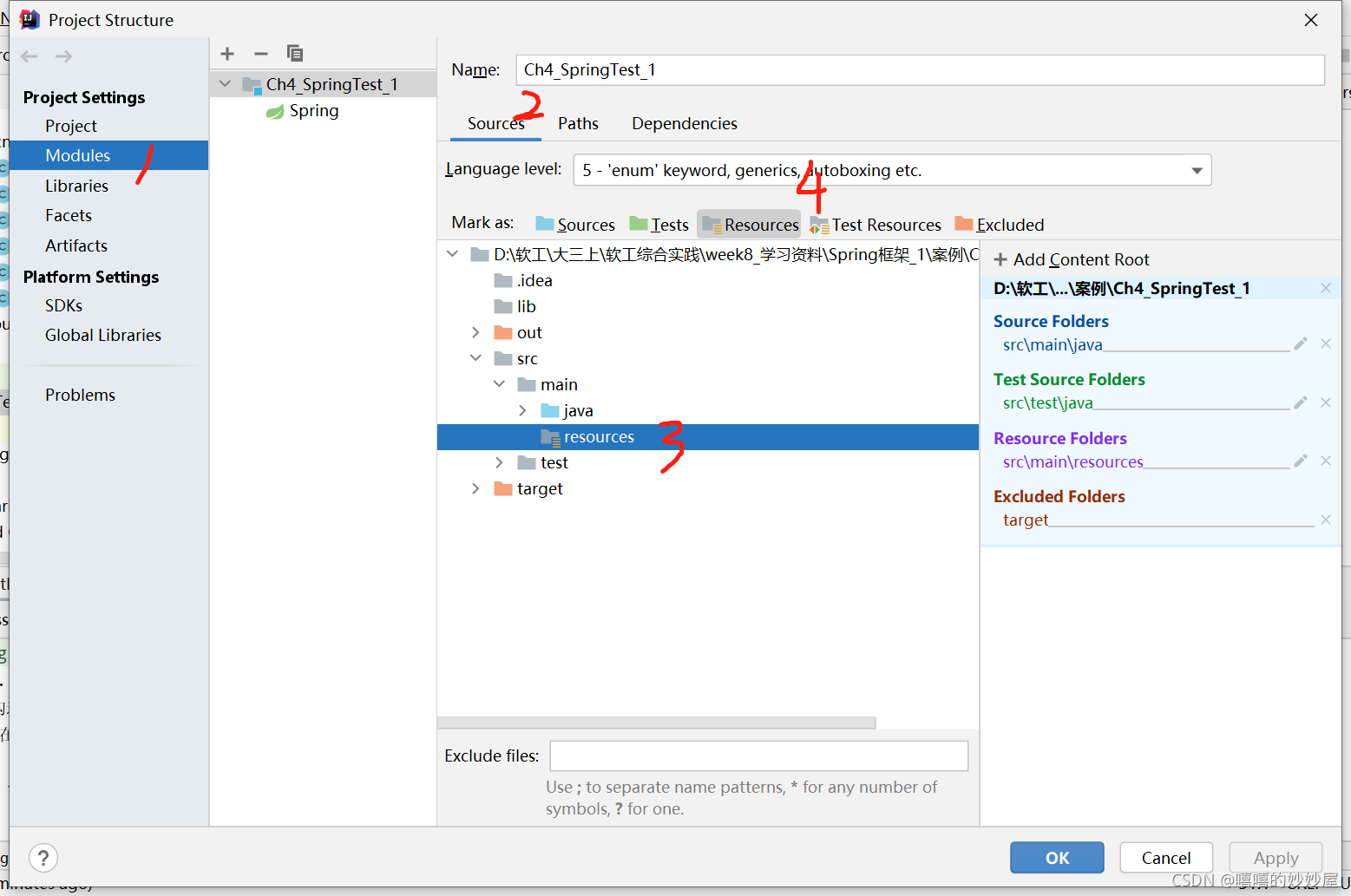1351x896 pixels.
Task: Close the Project Structure dialog
Action: click(1311, 20)
